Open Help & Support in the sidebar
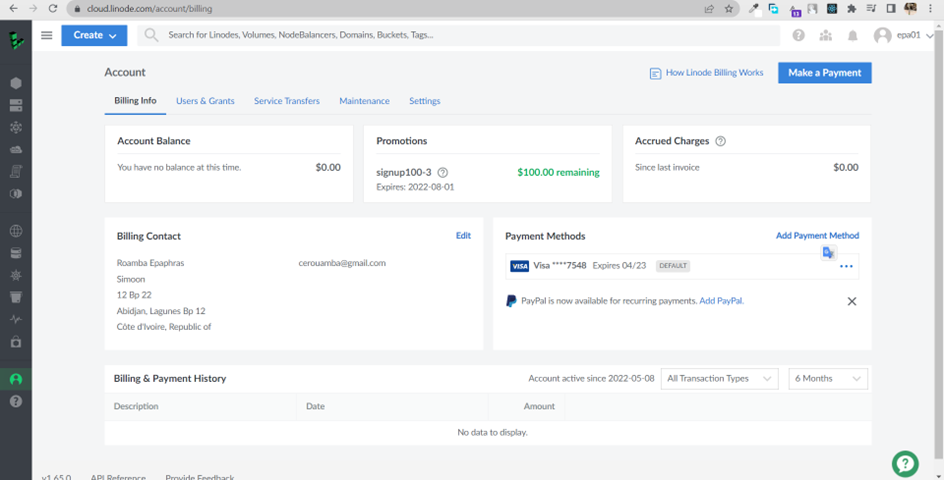Viewport: 944px width, 480px height. (16, 401)
